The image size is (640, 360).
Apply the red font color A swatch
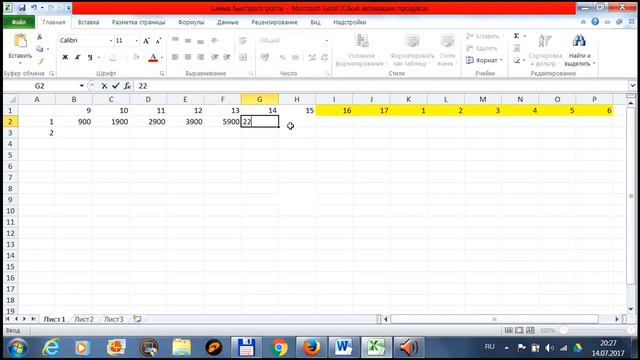pyautogui.click(x=153, y=58)
